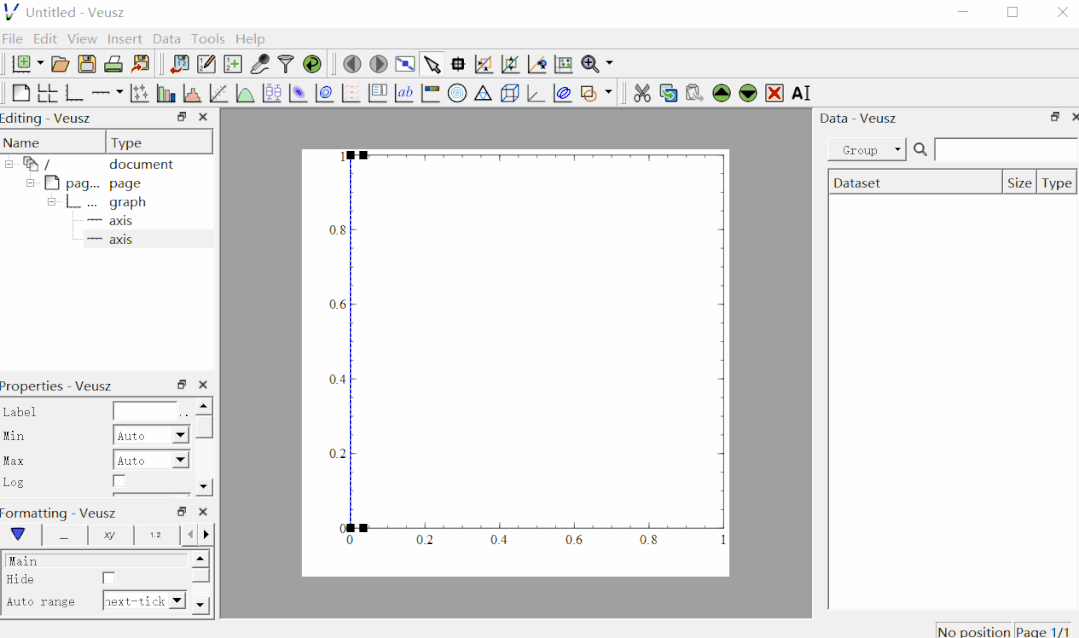Add an xy point plot widget
Image resolution: width=1079 pixels, height=638 pixels.
[140, 92]
